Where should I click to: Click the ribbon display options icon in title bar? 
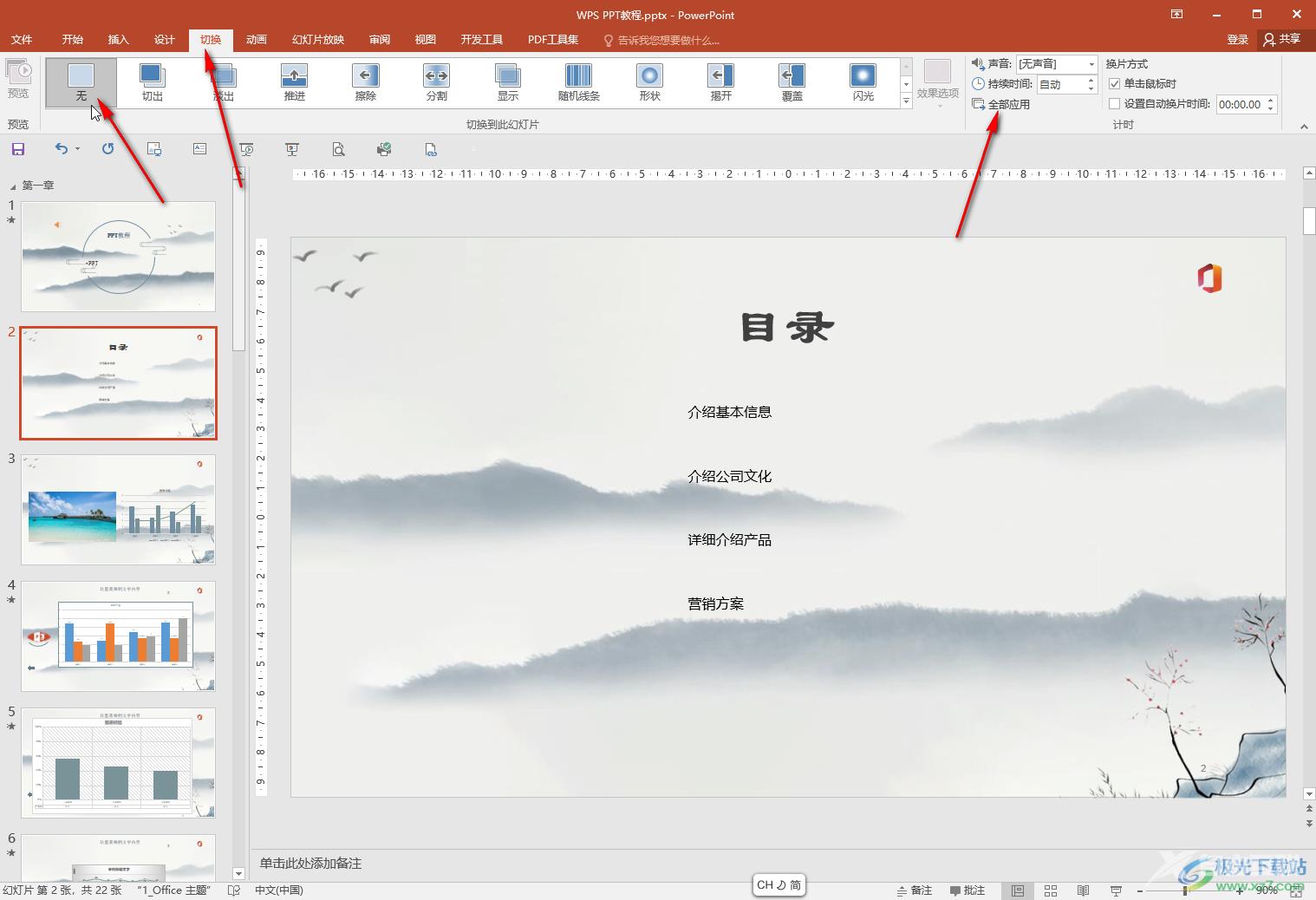click(x=1176, y=14)
